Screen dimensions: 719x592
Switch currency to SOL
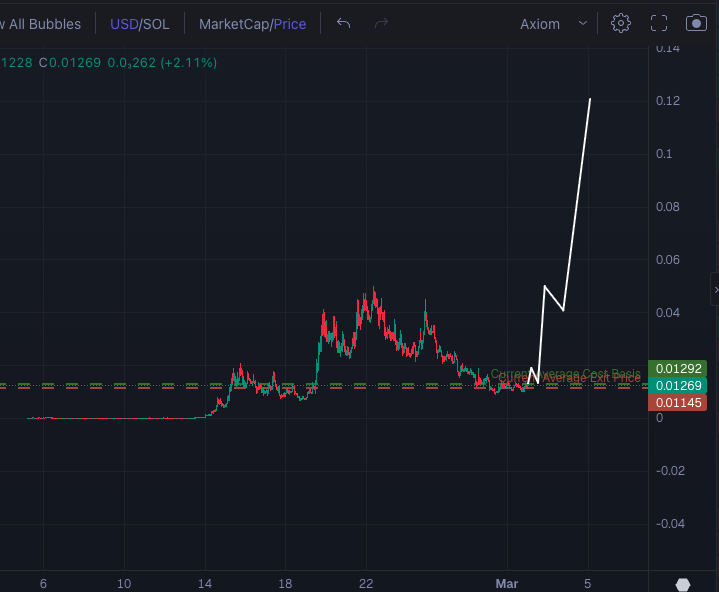(x=156, y=24)
